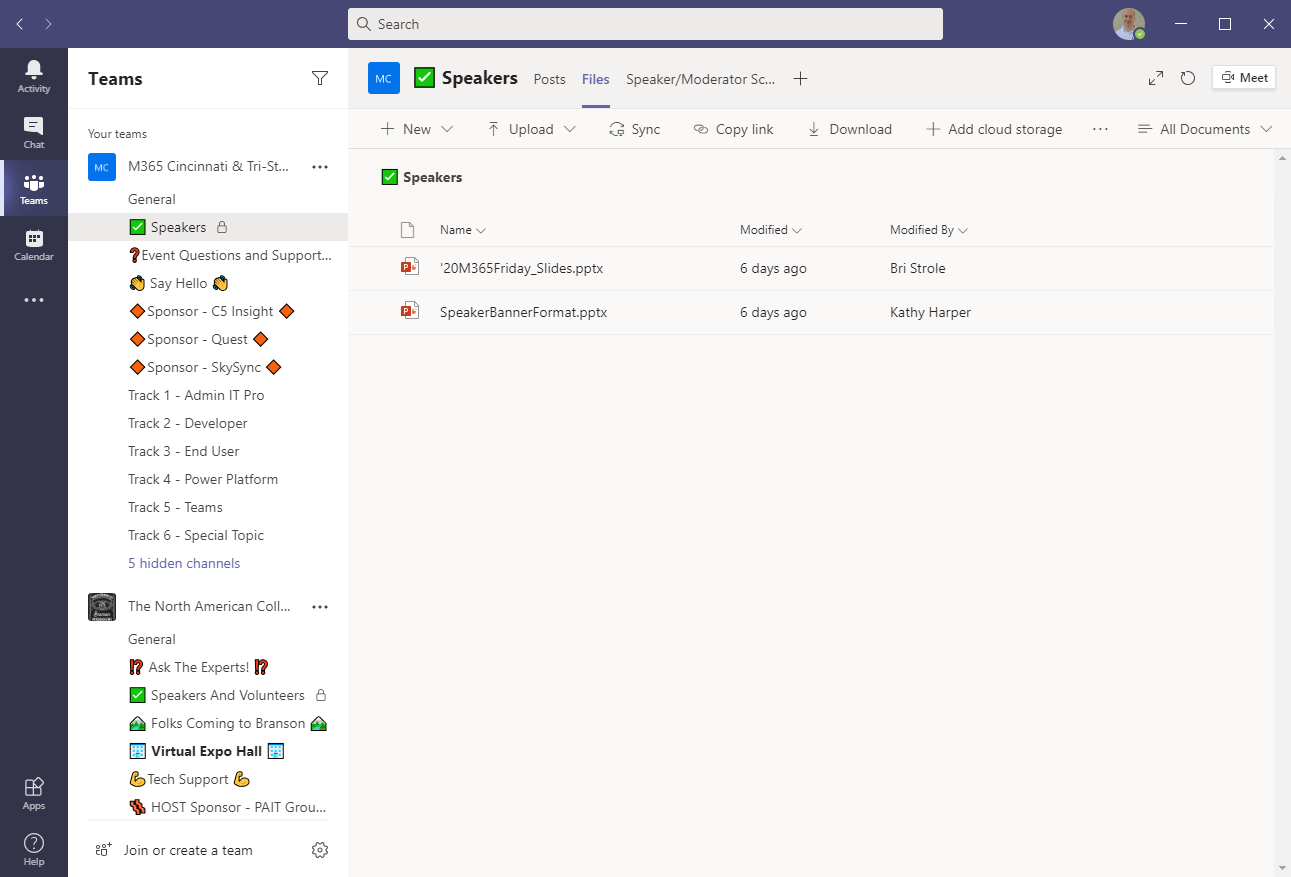Screen dimensions: 1291x877
Task: Sort by the Modified By column
Action: click(x=929, y=230)
